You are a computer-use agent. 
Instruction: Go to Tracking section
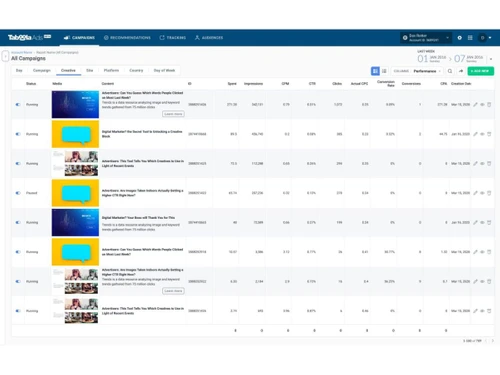click(x=173, y=38)
